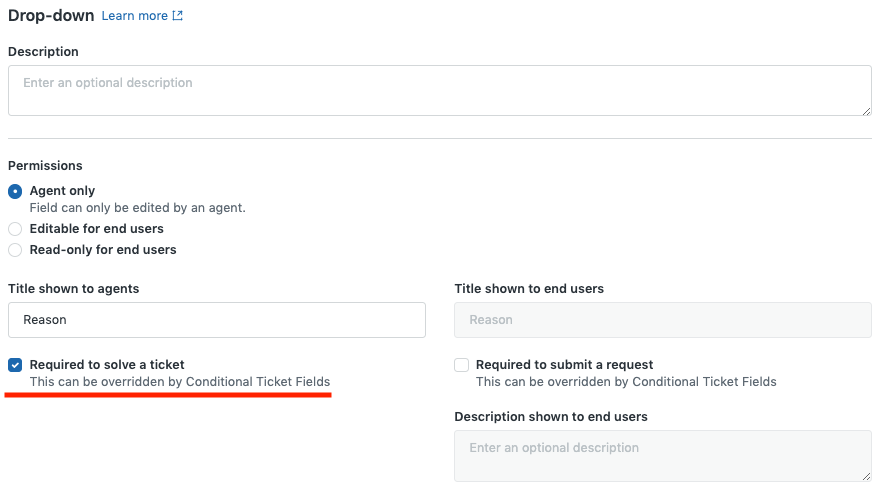Click the Permissions section heading

coord(45,166)
